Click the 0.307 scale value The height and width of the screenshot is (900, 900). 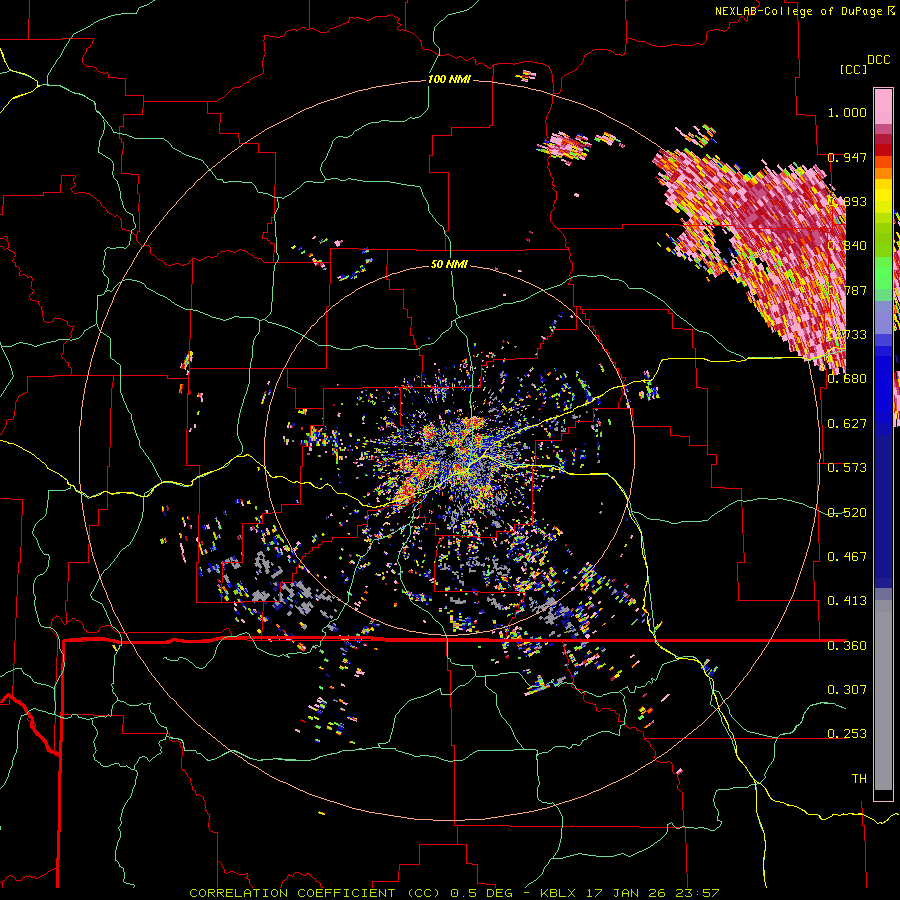click(847, 690)
